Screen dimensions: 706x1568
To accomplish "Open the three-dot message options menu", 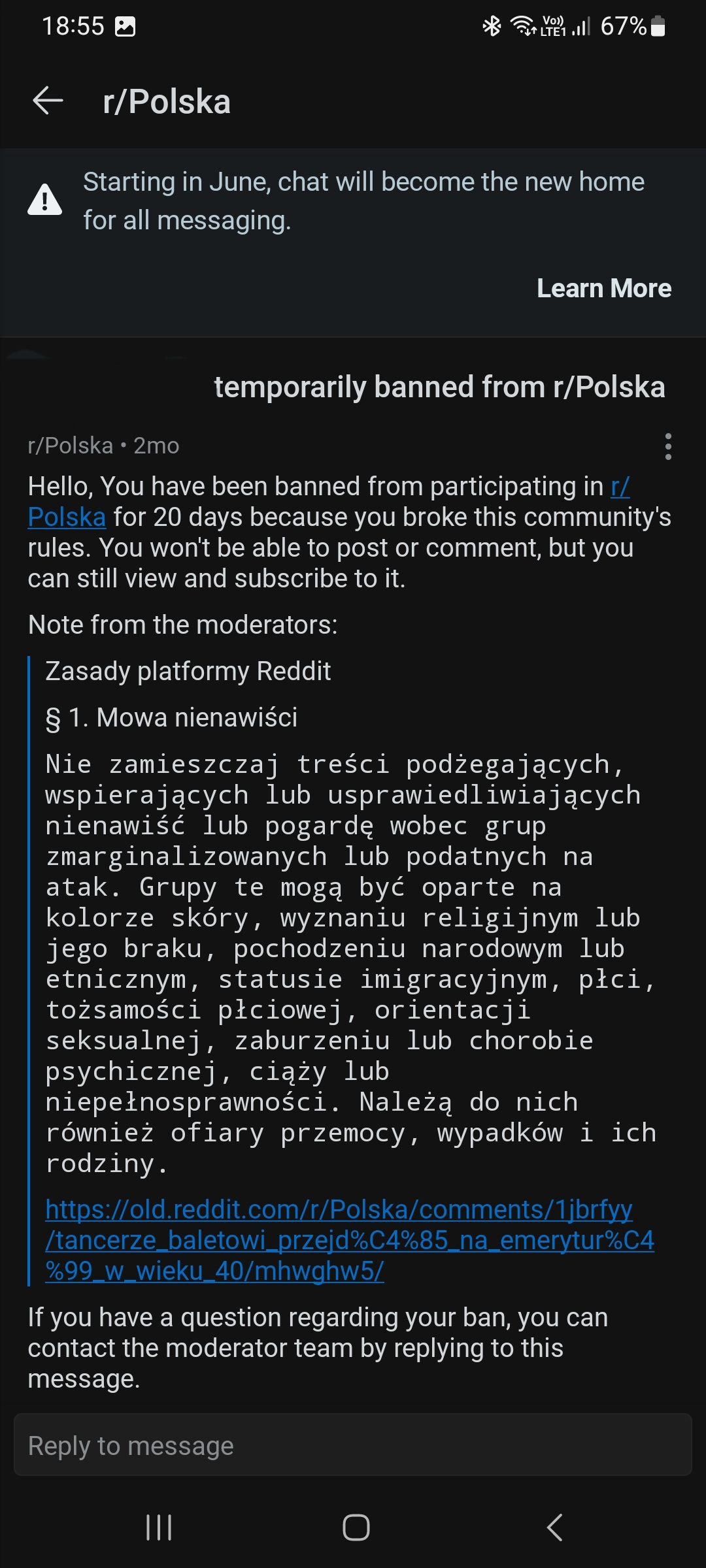I will tap(667, 446).
